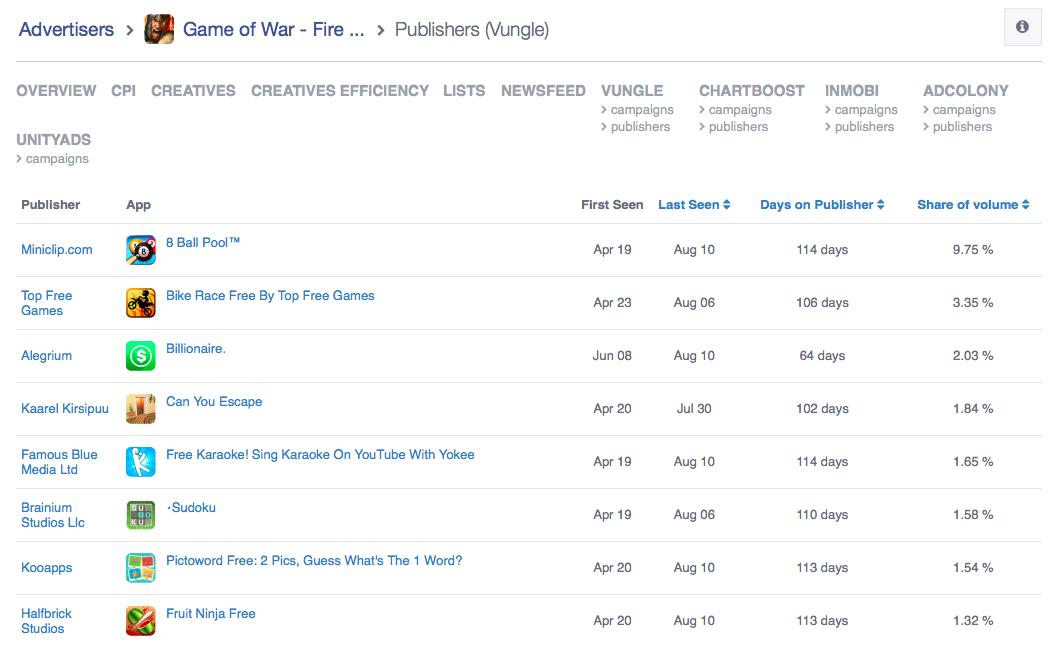Select the AdColony tab heading
This screenshot has width=1055, height=645.
(966, 91)
